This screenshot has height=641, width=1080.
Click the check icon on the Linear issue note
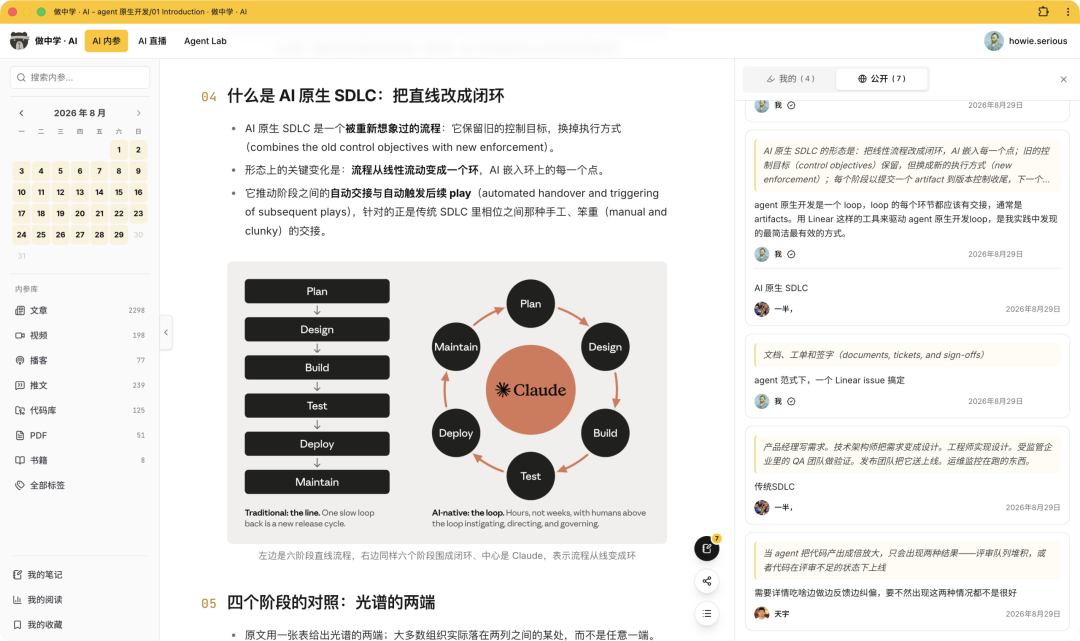[791, 401]
